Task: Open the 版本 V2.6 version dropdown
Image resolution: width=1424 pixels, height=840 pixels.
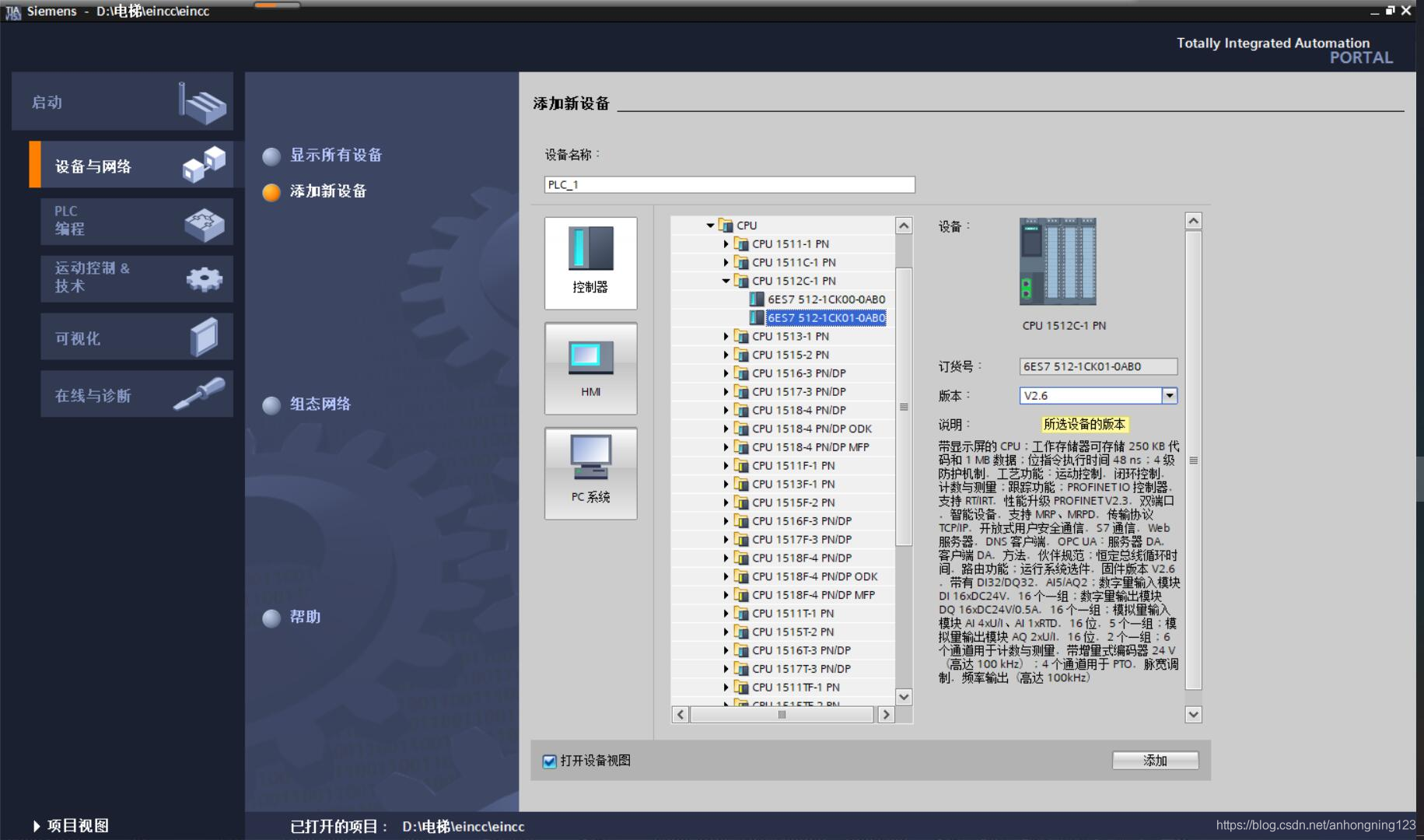Action: [1170, 396]
